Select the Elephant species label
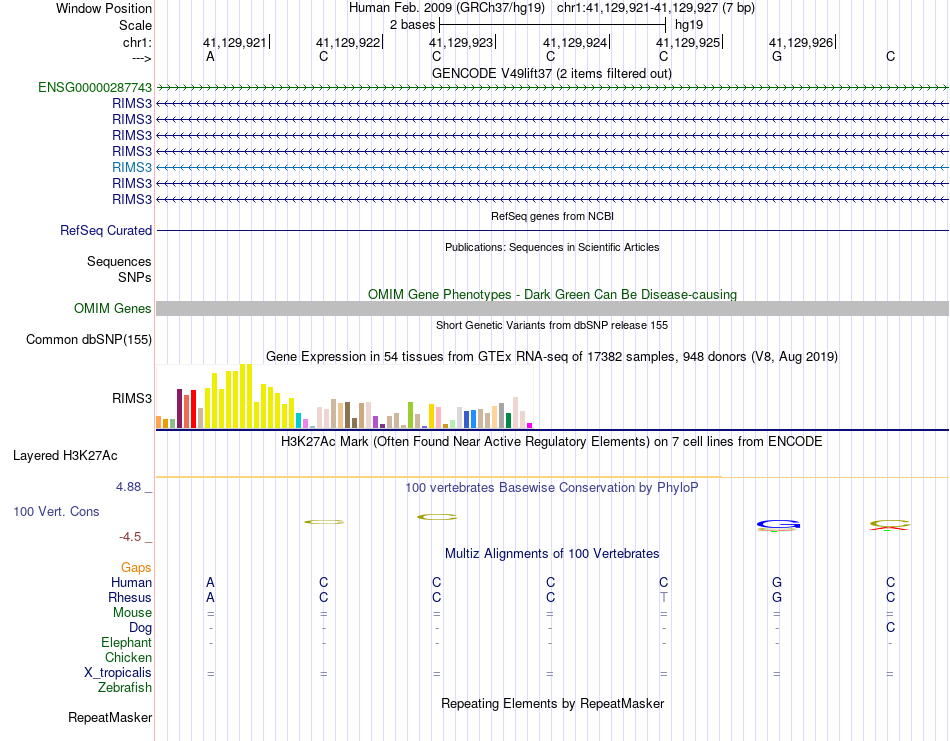950x741 pixels. [126, 642]
